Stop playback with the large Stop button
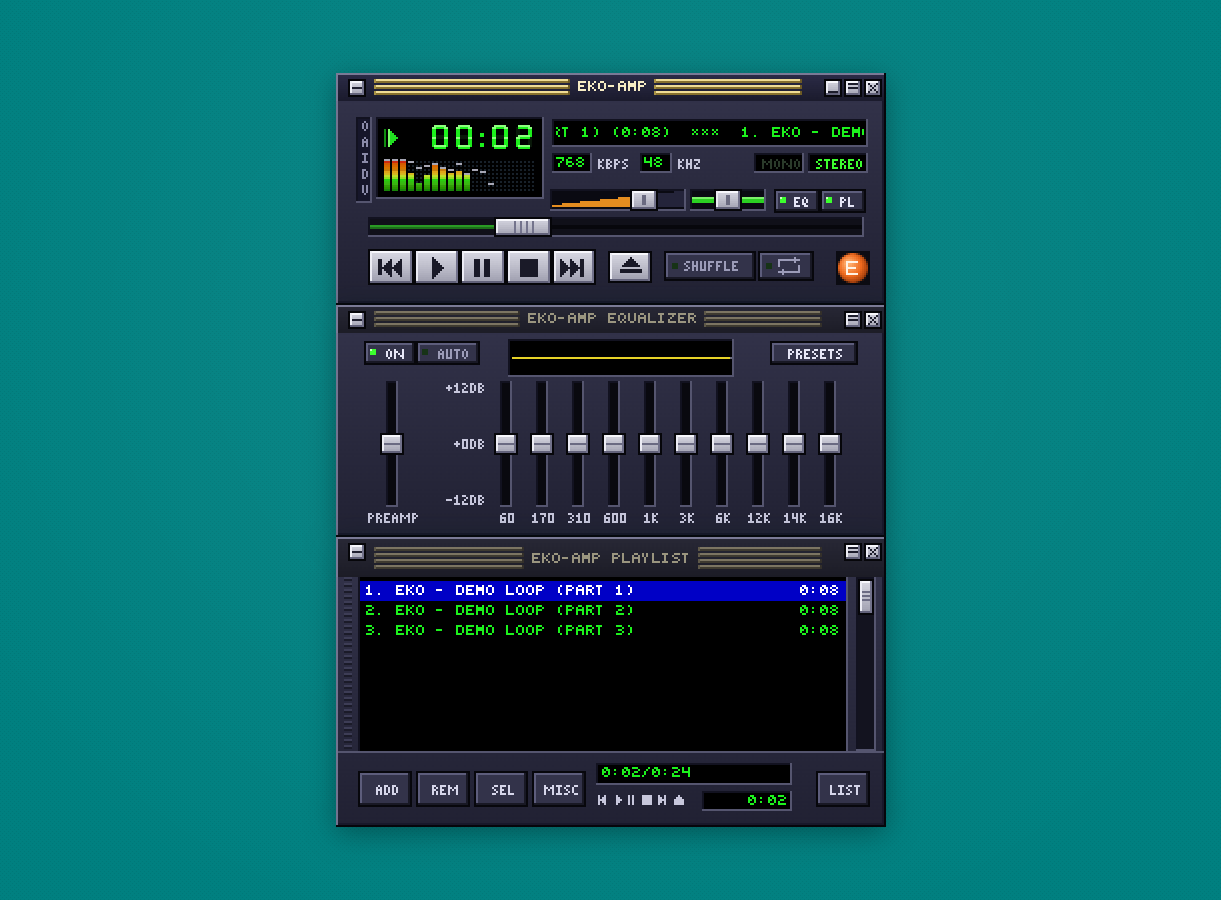The width and height of the screenshot is (1221, 900). (529, 267)
